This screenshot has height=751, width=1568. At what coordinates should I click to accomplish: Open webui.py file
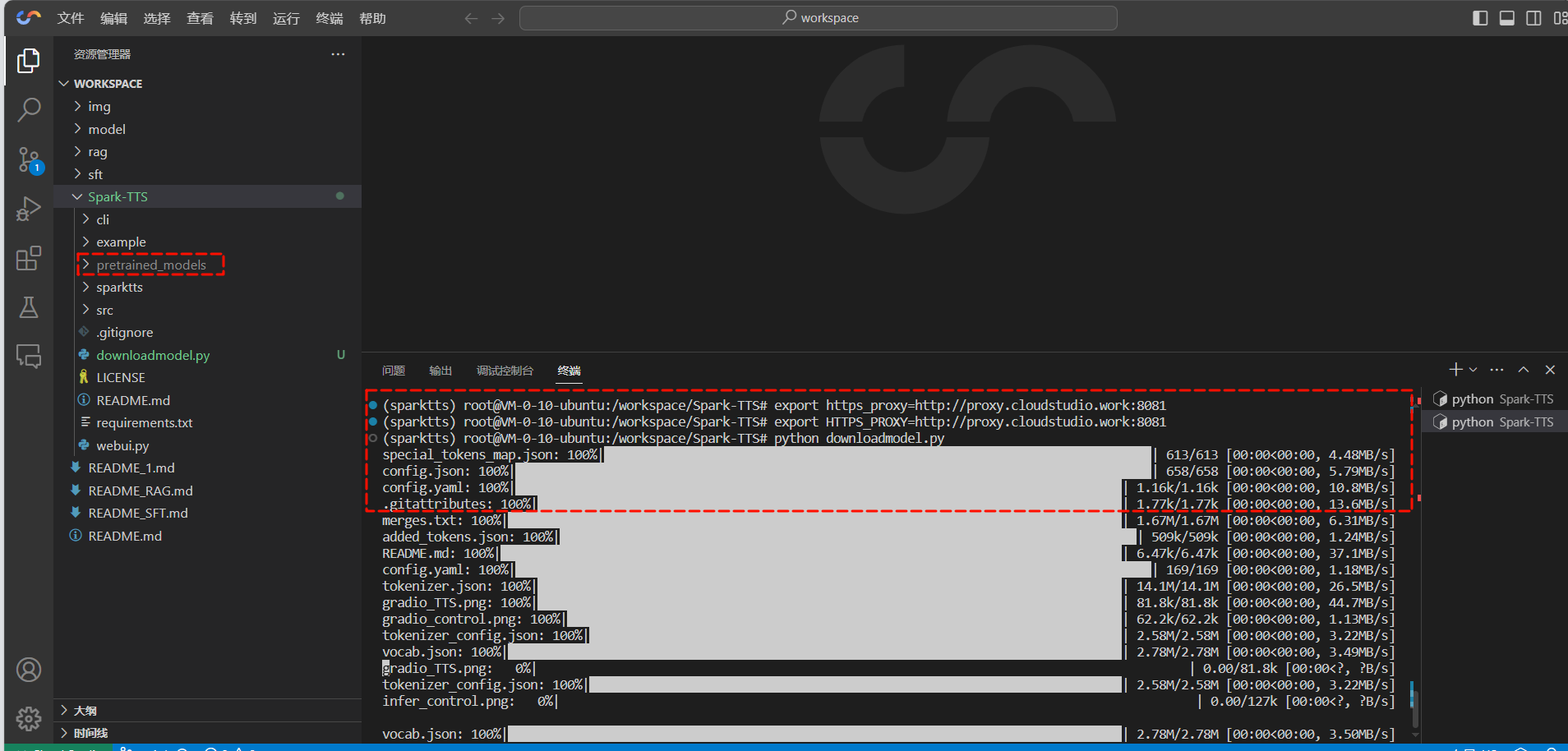pyautogui.click(x=207, y=445)
